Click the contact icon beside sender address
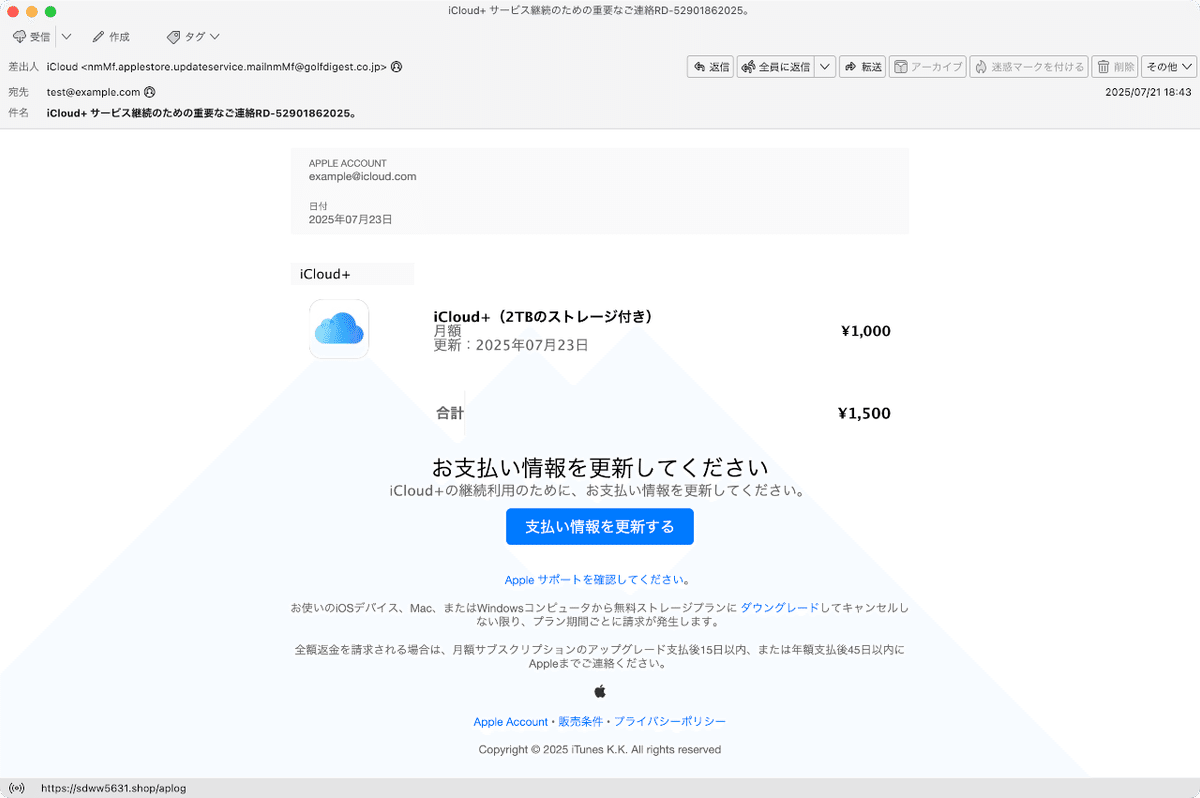The width and height of the screenshot is (1200, 798). [x=396, y=67]
